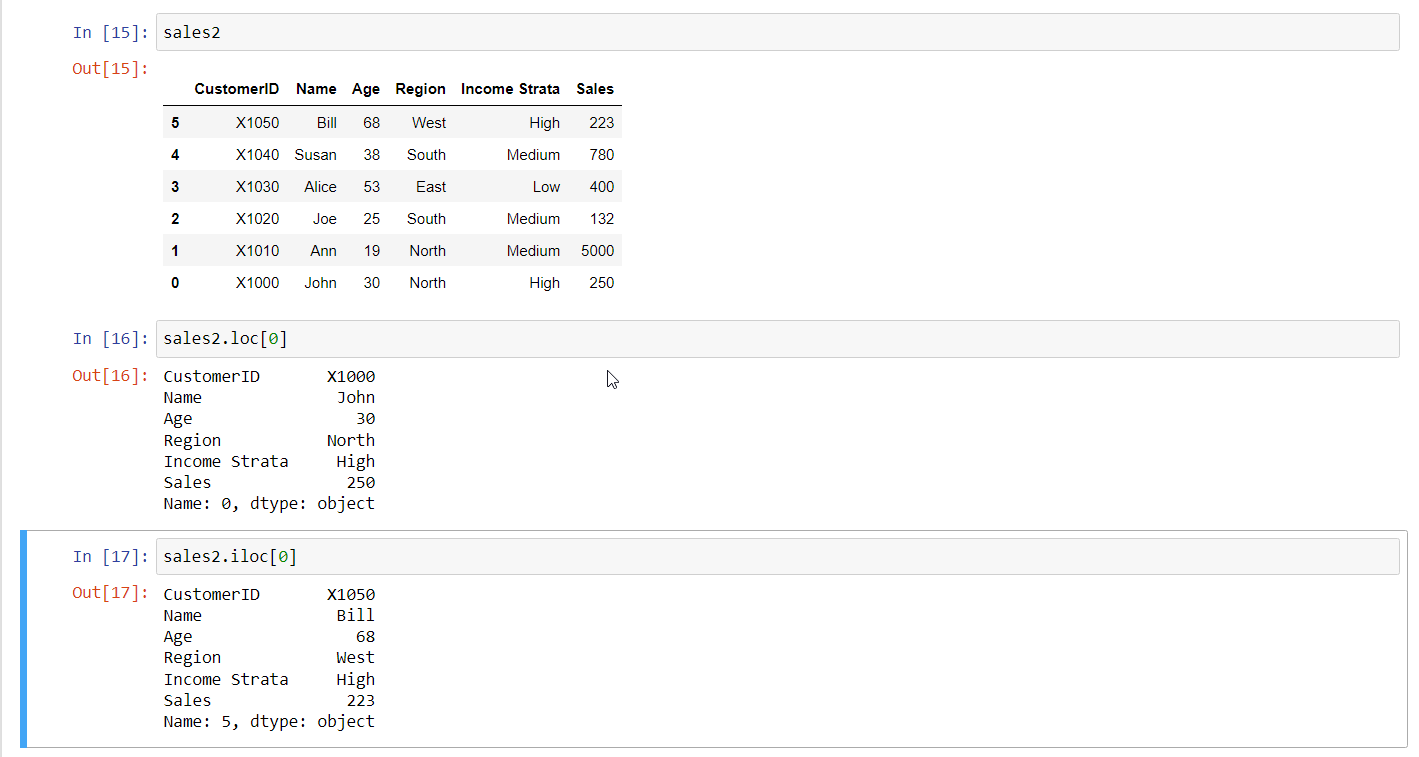Click row index 2 in table

click(175, 219)
